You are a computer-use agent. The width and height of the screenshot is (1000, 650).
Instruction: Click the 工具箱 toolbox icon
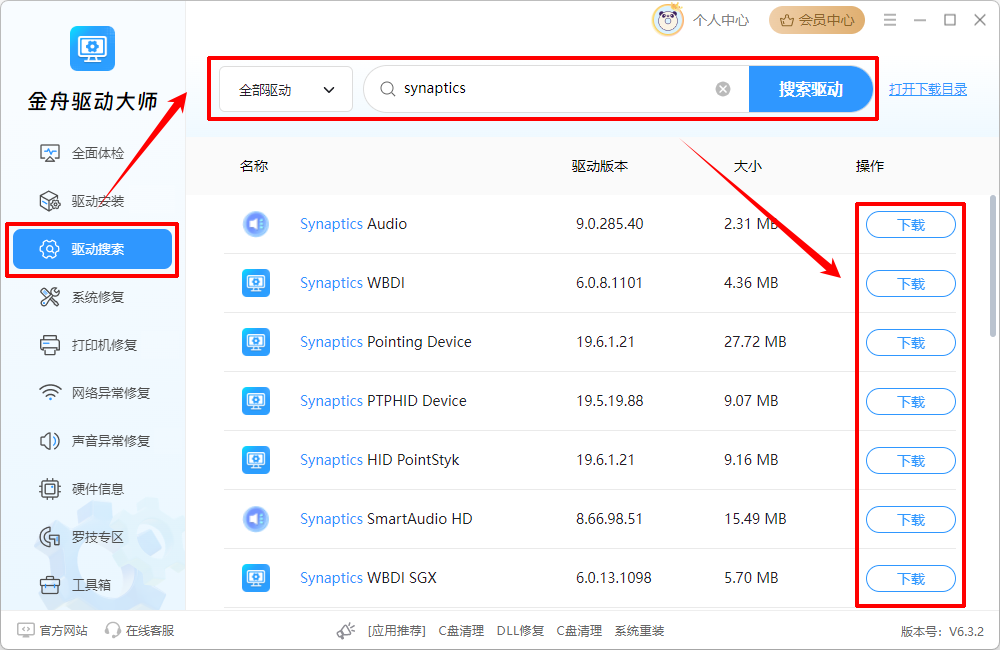pos(50,584)
